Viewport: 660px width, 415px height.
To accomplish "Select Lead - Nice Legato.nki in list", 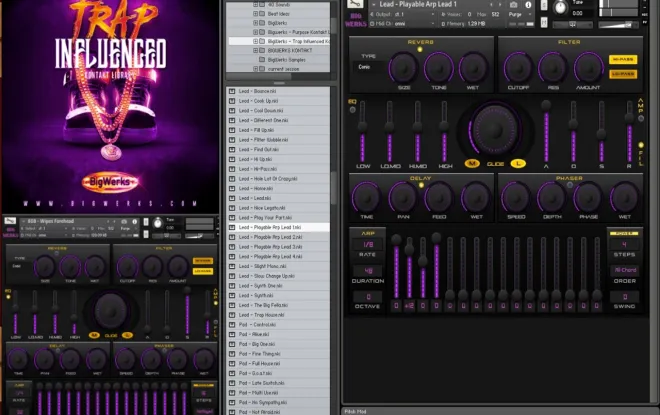I will tap(278, 208).
